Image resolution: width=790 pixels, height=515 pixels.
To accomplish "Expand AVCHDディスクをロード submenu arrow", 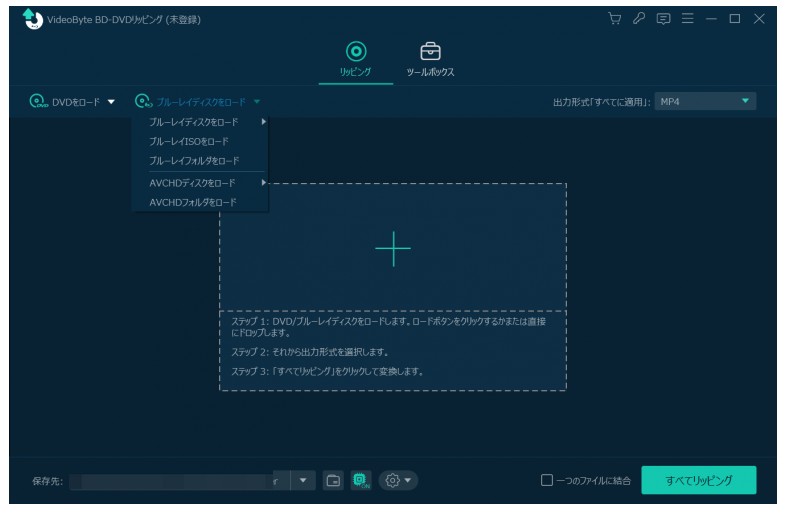I will 263,183.
